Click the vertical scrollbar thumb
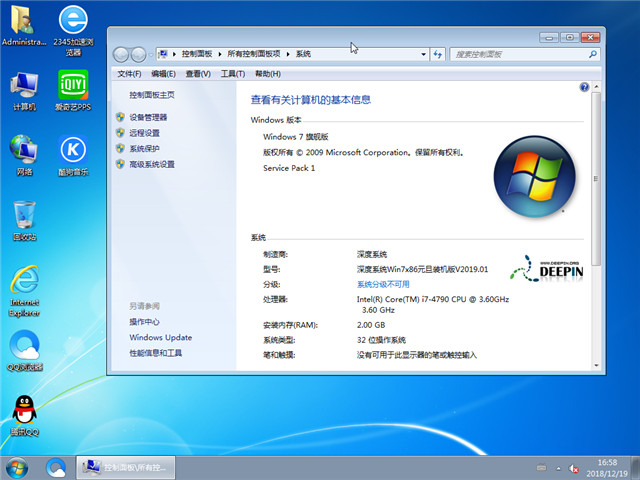 [596, 179]
